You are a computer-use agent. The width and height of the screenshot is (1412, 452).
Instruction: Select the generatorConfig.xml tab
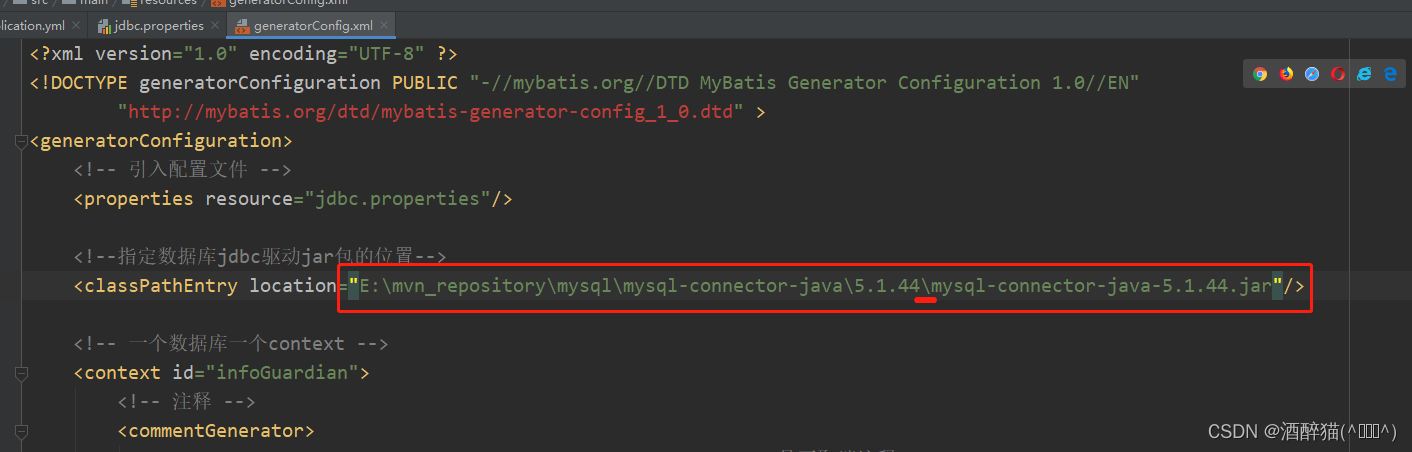311,25
